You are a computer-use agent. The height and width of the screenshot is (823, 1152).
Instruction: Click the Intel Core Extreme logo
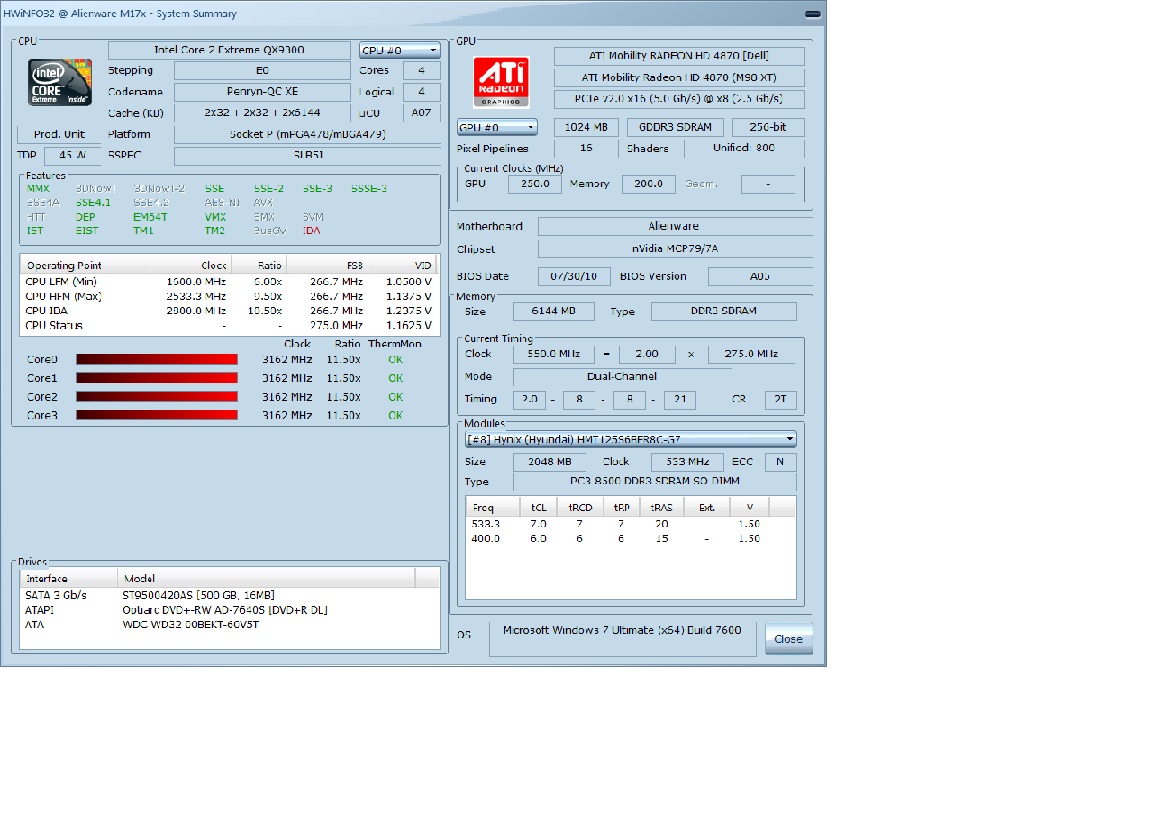click(x=60, y=82)
